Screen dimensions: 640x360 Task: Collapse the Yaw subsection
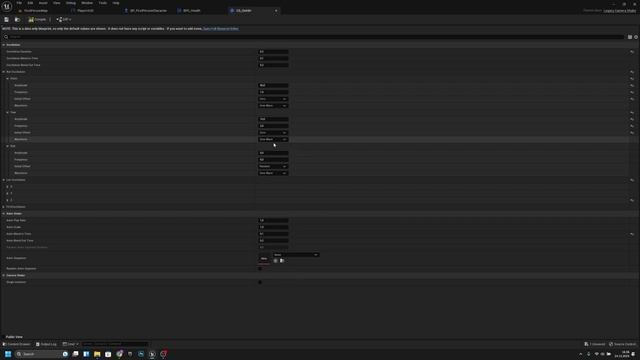7,112
